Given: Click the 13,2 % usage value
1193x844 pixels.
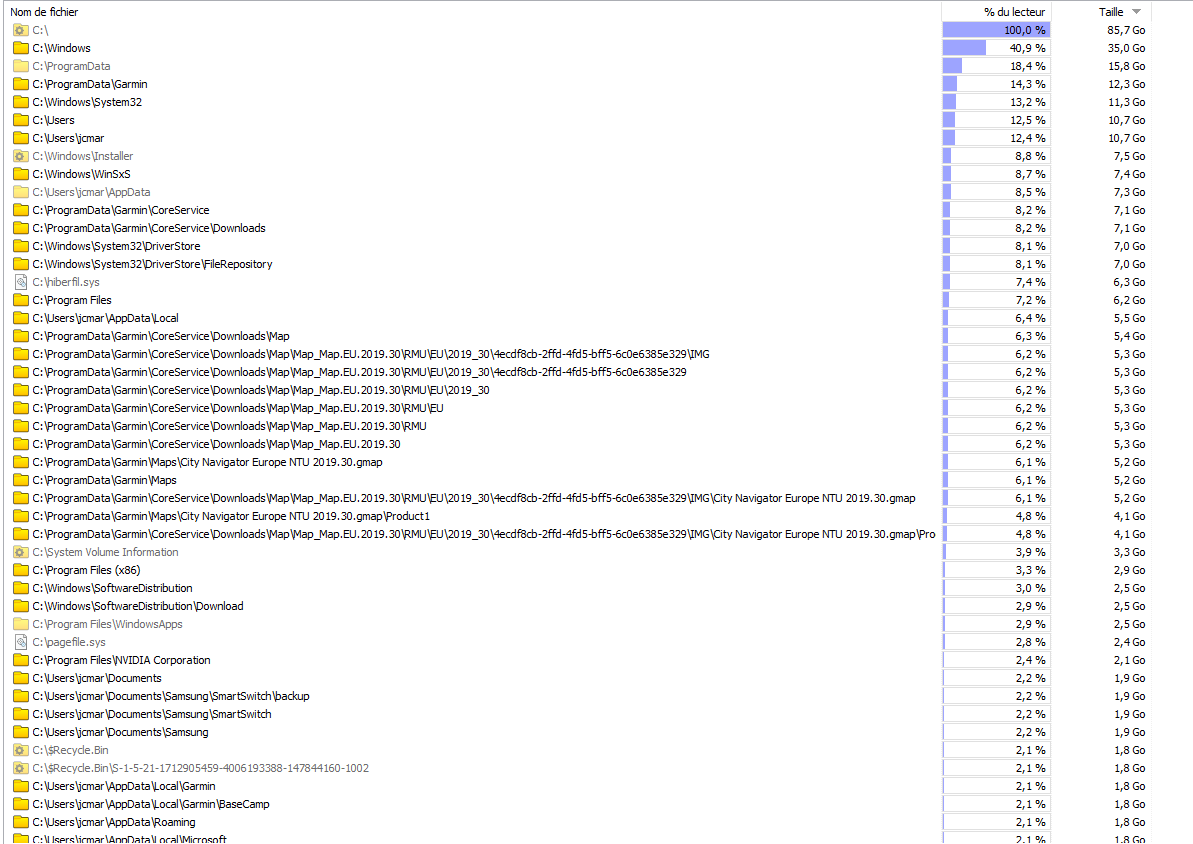Looking at the screenshot, I should [1027, 102].
